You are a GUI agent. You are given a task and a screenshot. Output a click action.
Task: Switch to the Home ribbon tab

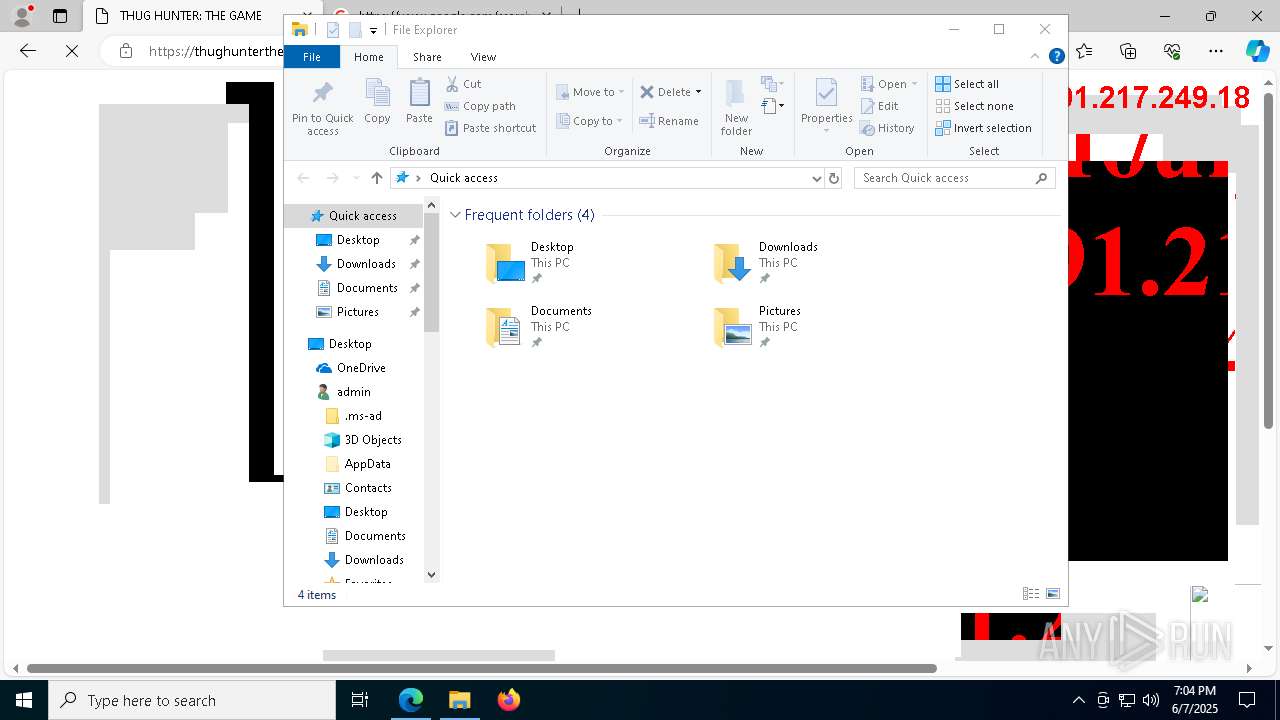pos(369,57)
